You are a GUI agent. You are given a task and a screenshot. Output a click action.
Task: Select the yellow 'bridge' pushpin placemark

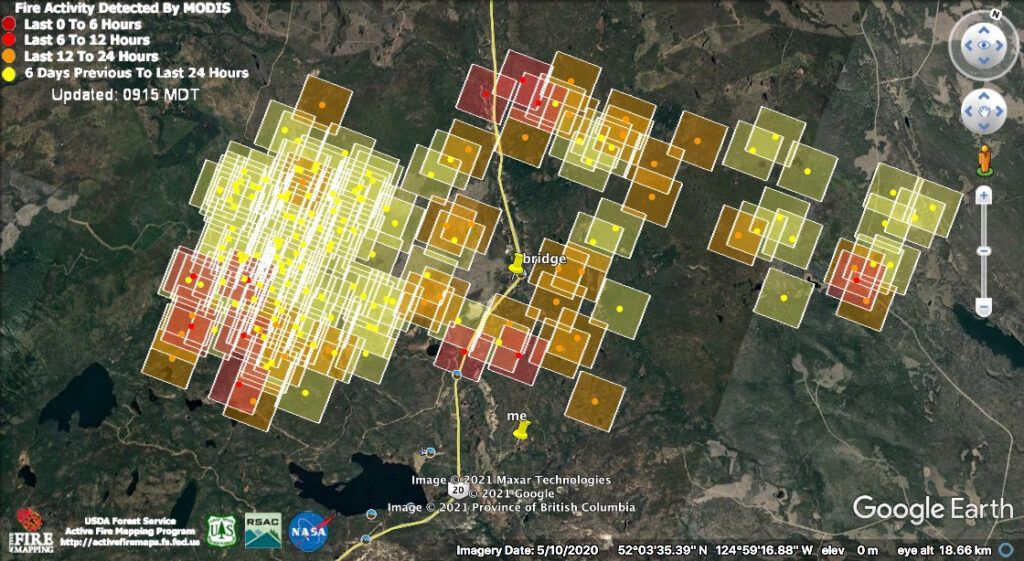(517, 264)
